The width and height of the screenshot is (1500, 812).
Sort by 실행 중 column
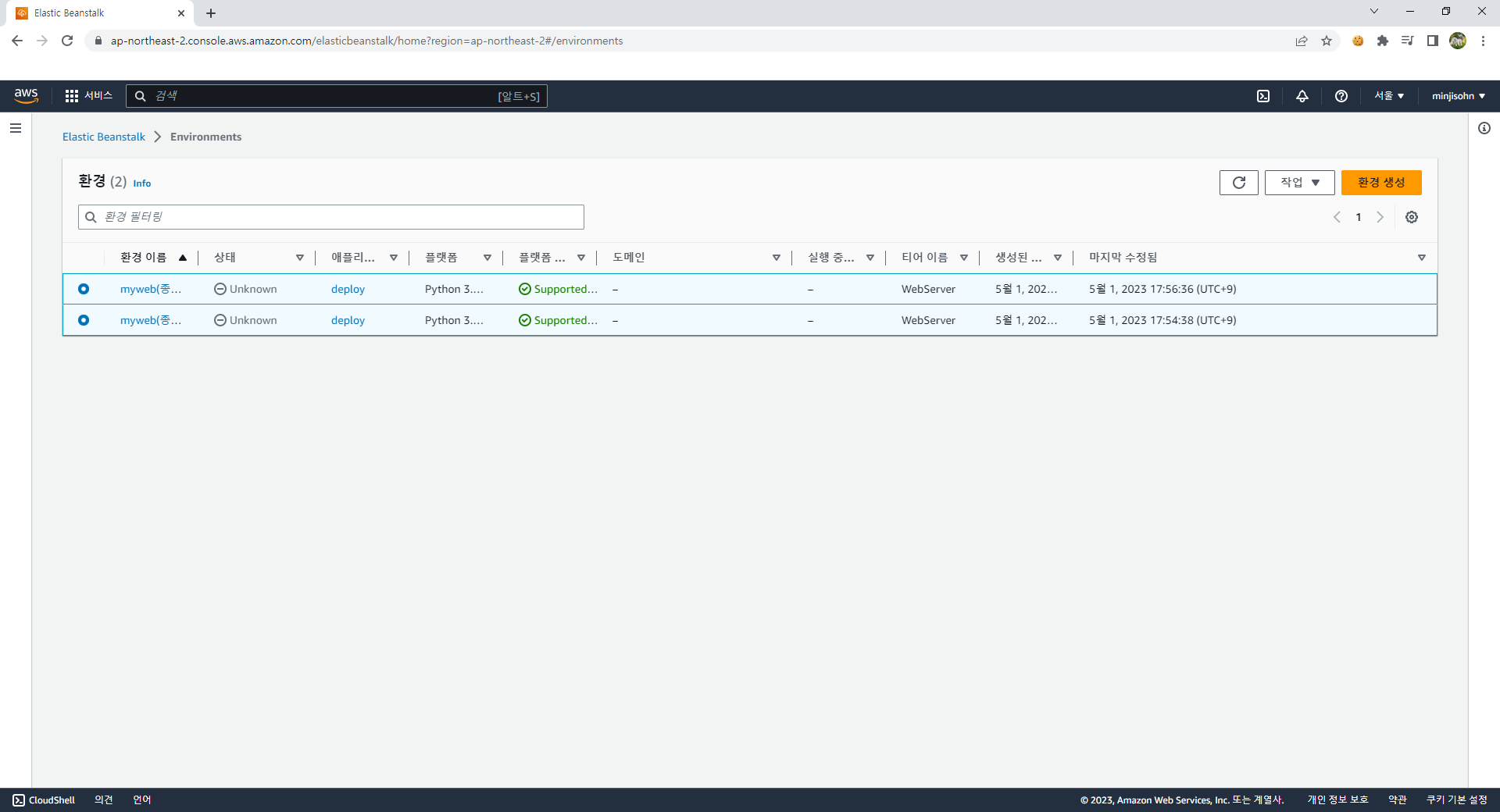click(841, 258)
